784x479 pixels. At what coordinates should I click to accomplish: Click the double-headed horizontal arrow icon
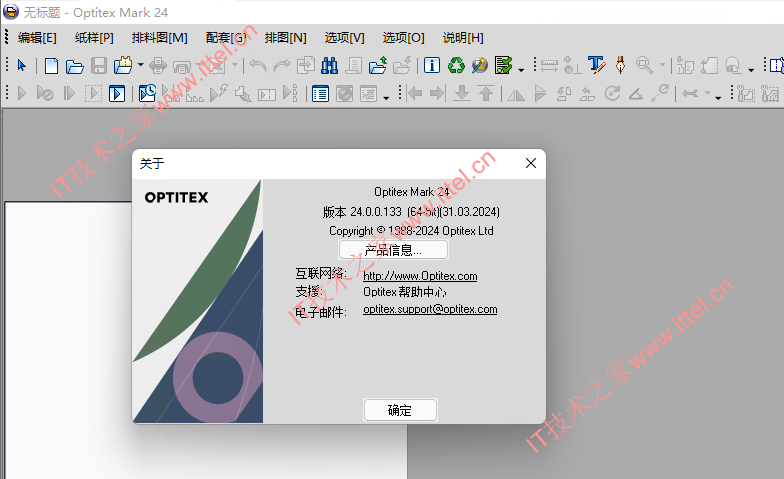[x=690, y=94]
